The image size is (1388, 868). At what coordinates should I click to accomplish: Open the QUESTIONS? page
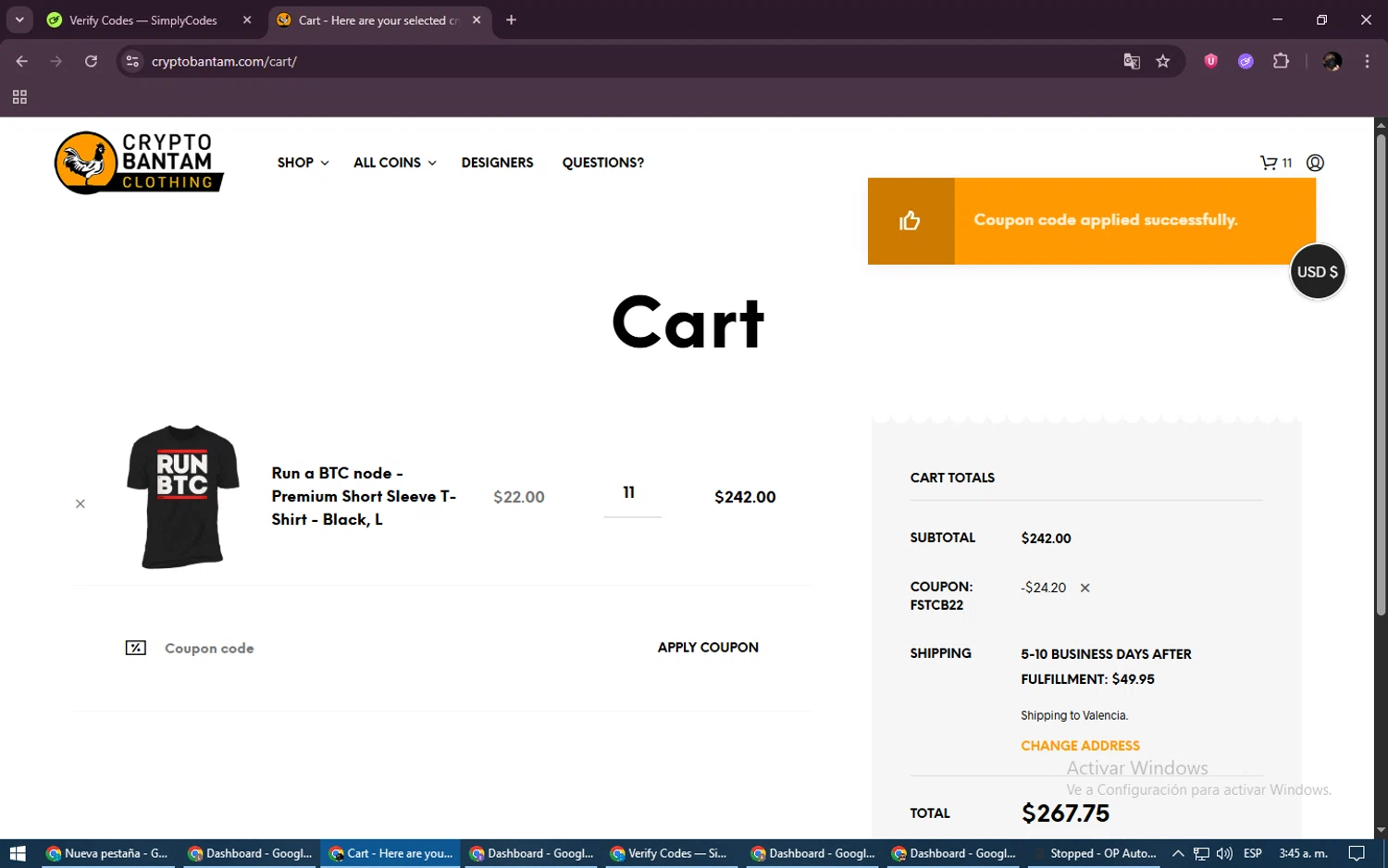point(603,163)
